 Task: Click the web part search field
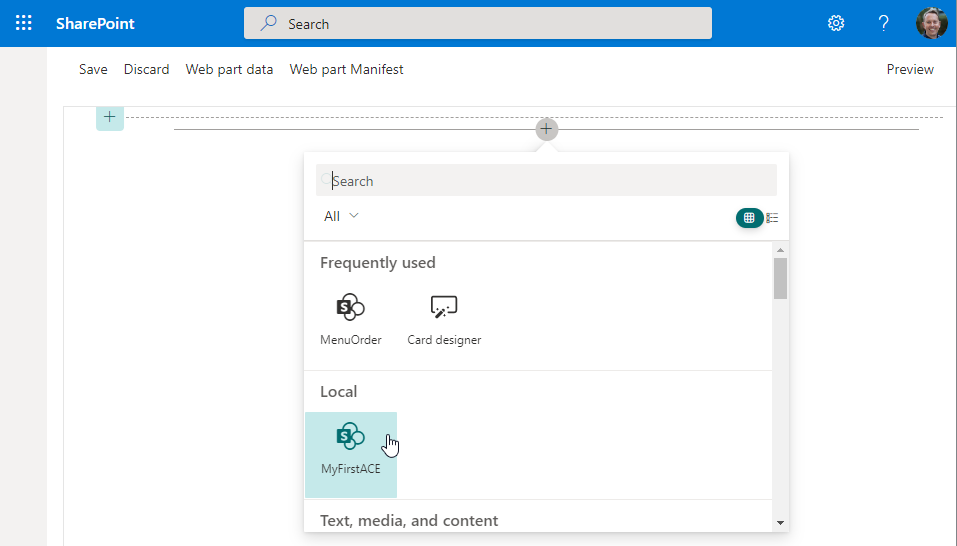[546, 181]
